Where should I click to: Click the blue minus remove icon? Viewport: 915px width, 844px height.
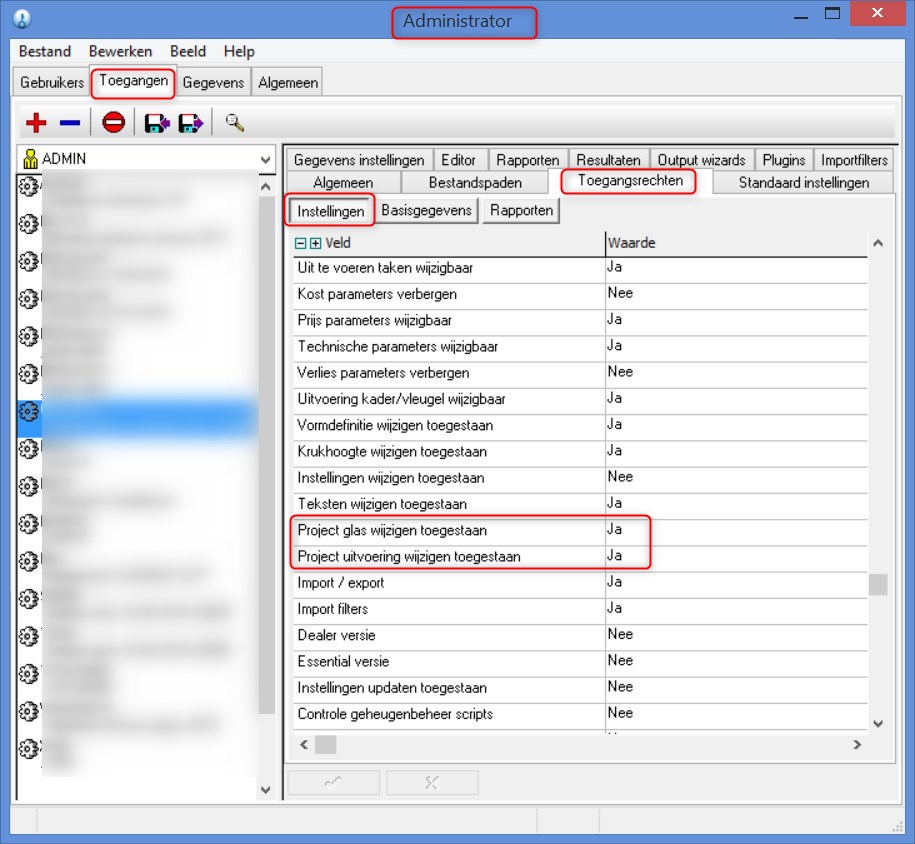coord(70,123)
